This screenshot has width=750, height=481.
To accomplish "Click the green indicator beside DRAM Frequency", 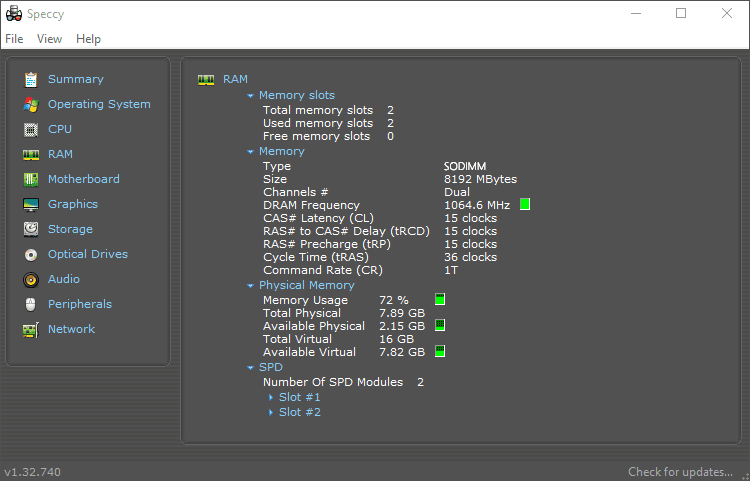I will coord(525,205).
